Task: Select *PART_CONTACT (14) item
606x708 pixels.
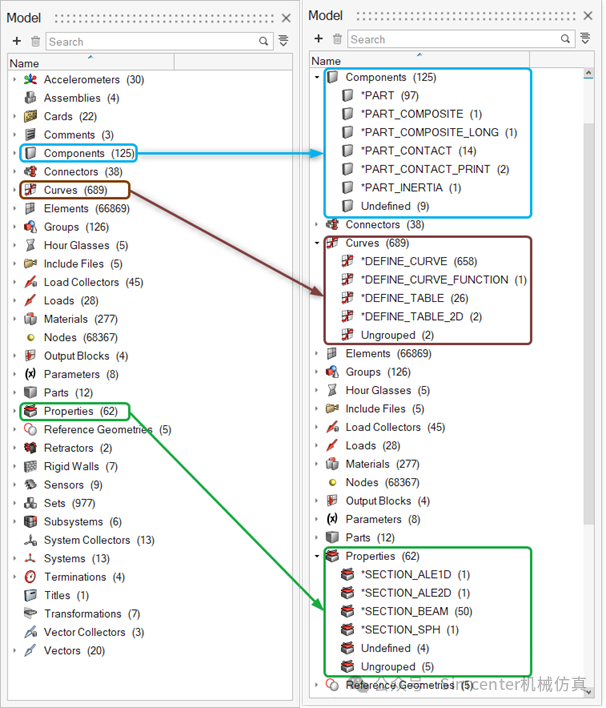Action: [406, 151]
